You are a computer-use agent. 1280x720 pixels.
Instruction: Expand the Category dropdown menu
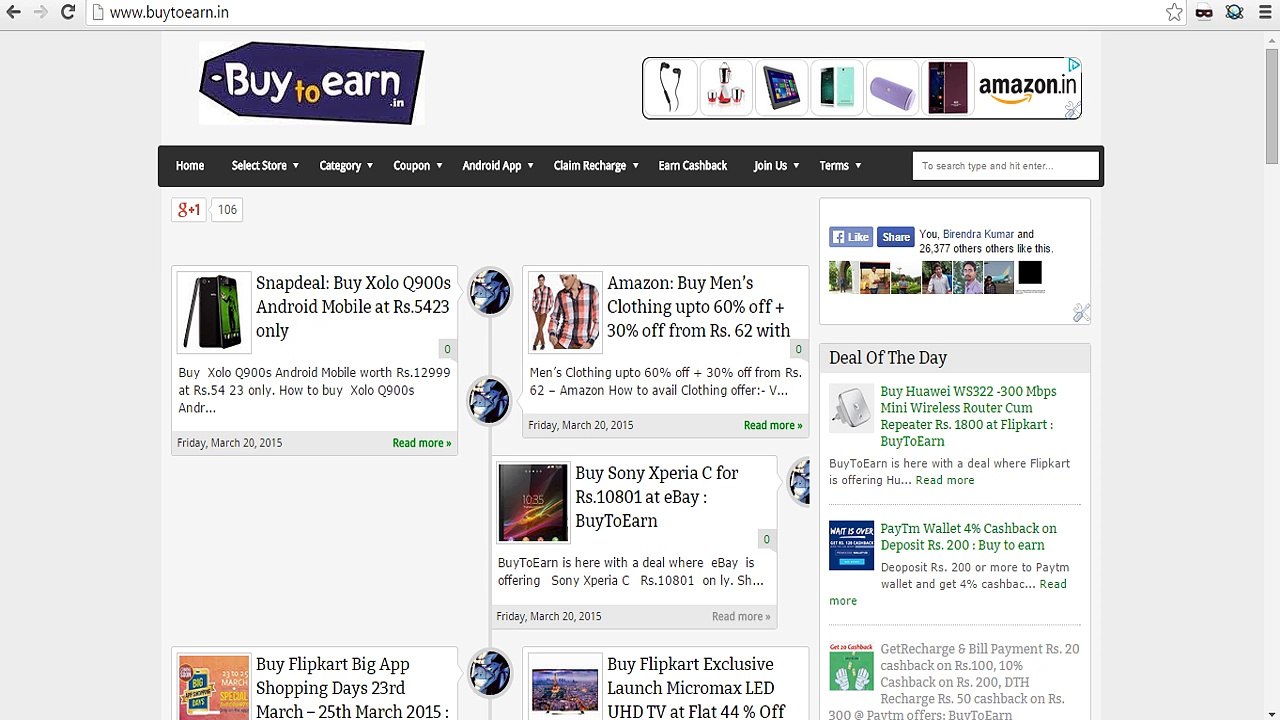346,166
